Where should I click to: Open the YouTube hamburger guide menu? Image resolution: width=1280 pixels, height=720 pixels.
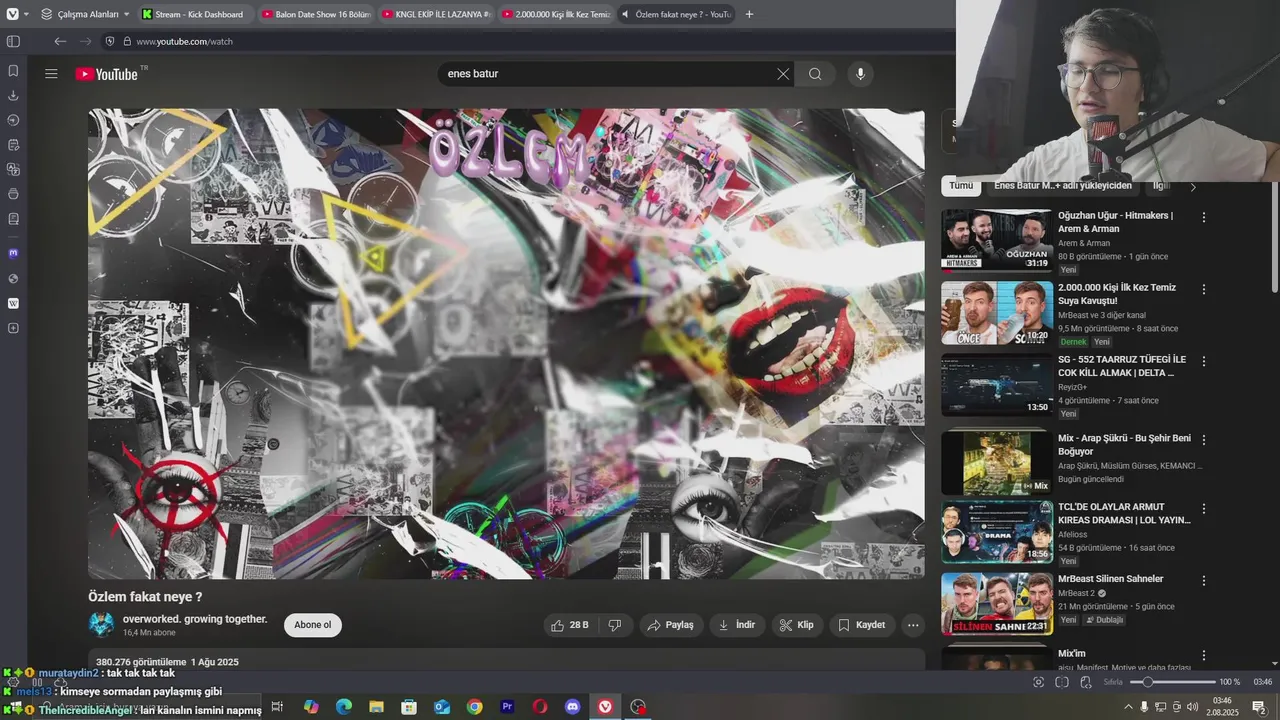pos(51,73)
